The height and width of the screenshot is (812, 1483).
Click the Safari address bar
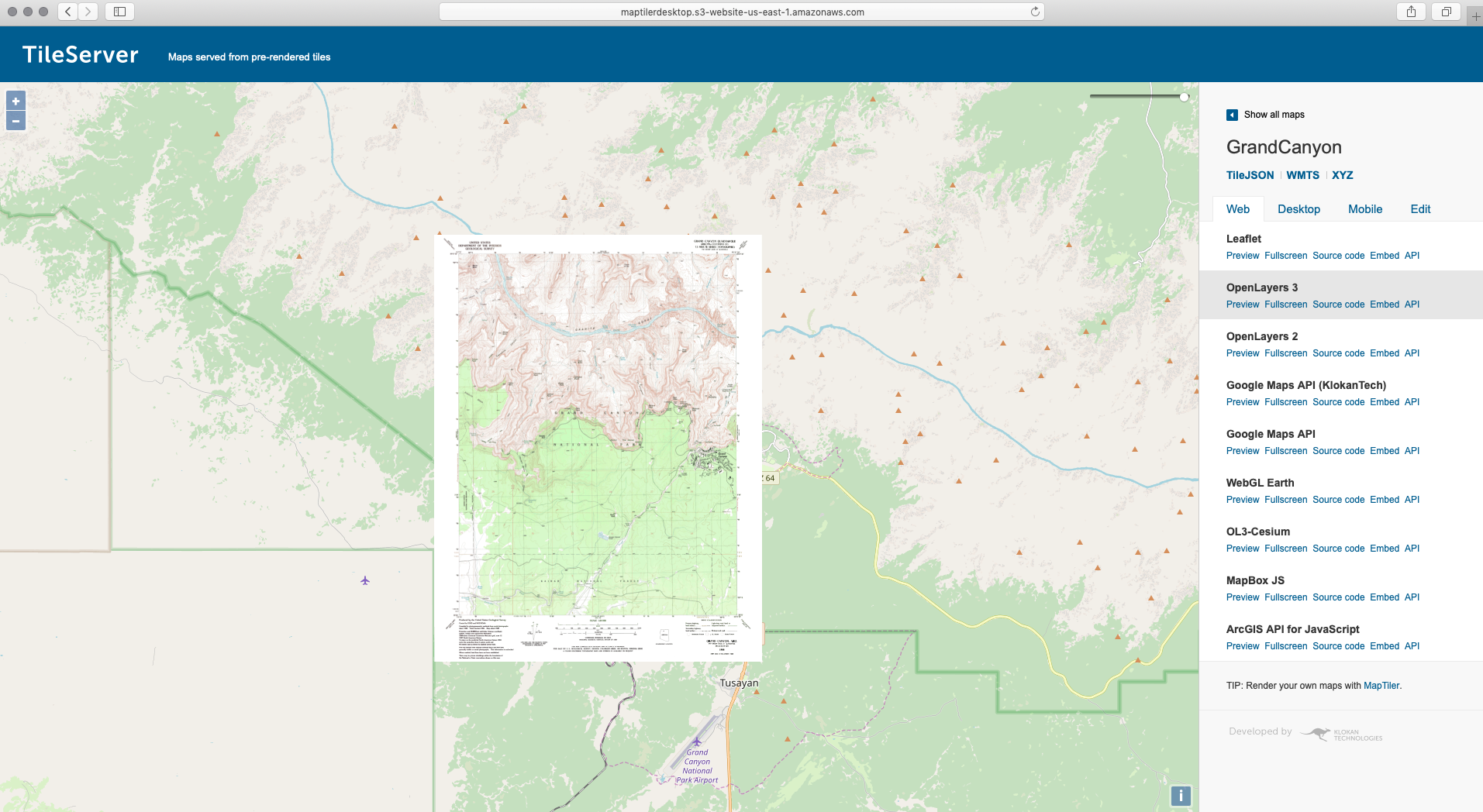(x=741, y=12)
